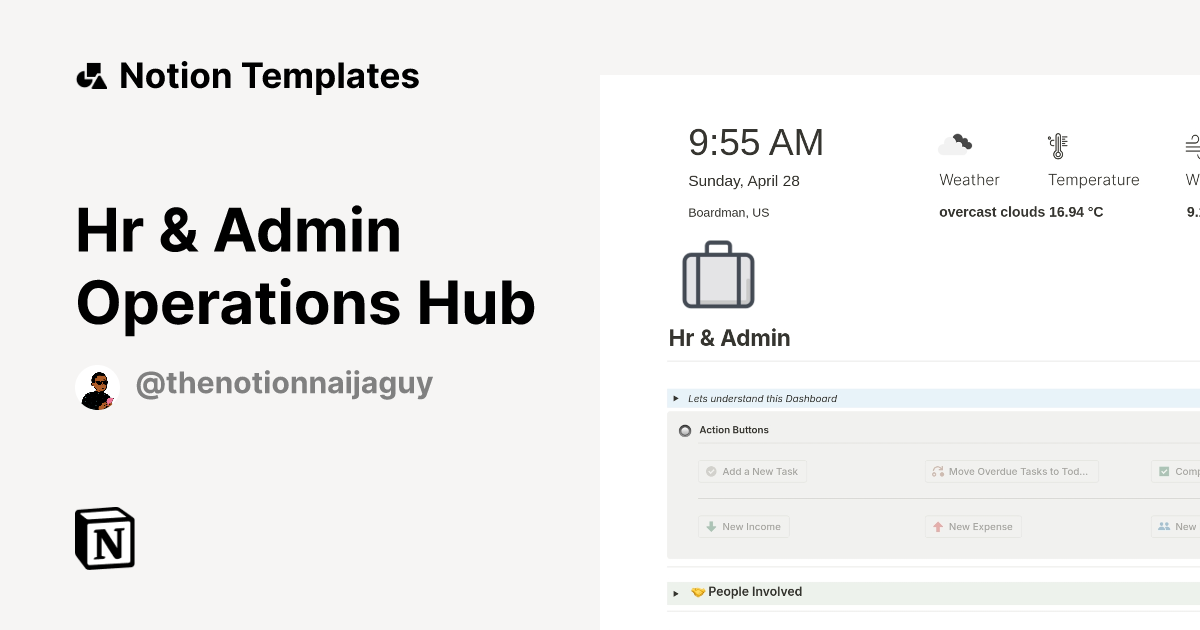The width and height of the screenshot is (1200, 630).
Task: Click the Temperature thermometer icon
Action: (x=1057, y=145)
